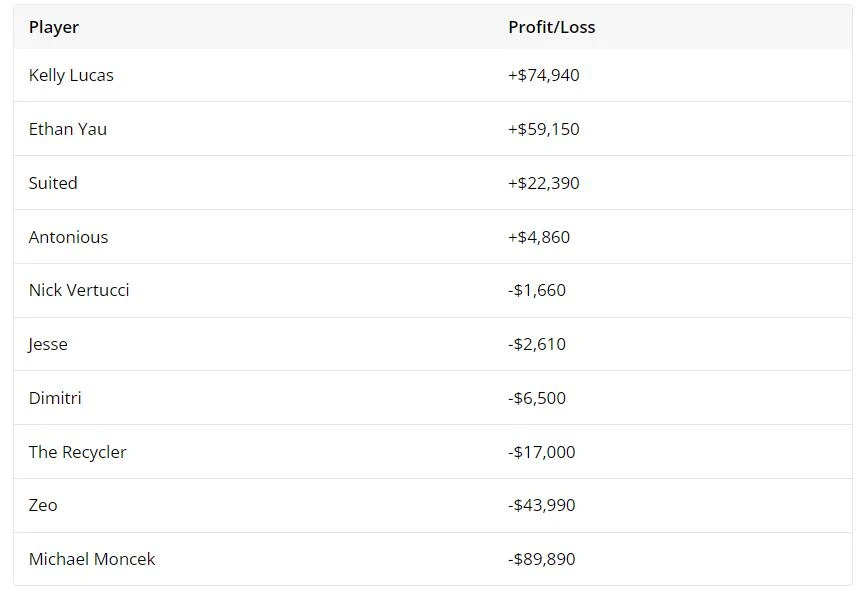Select the -$17,000 loss cell

[x=541, y=452]
